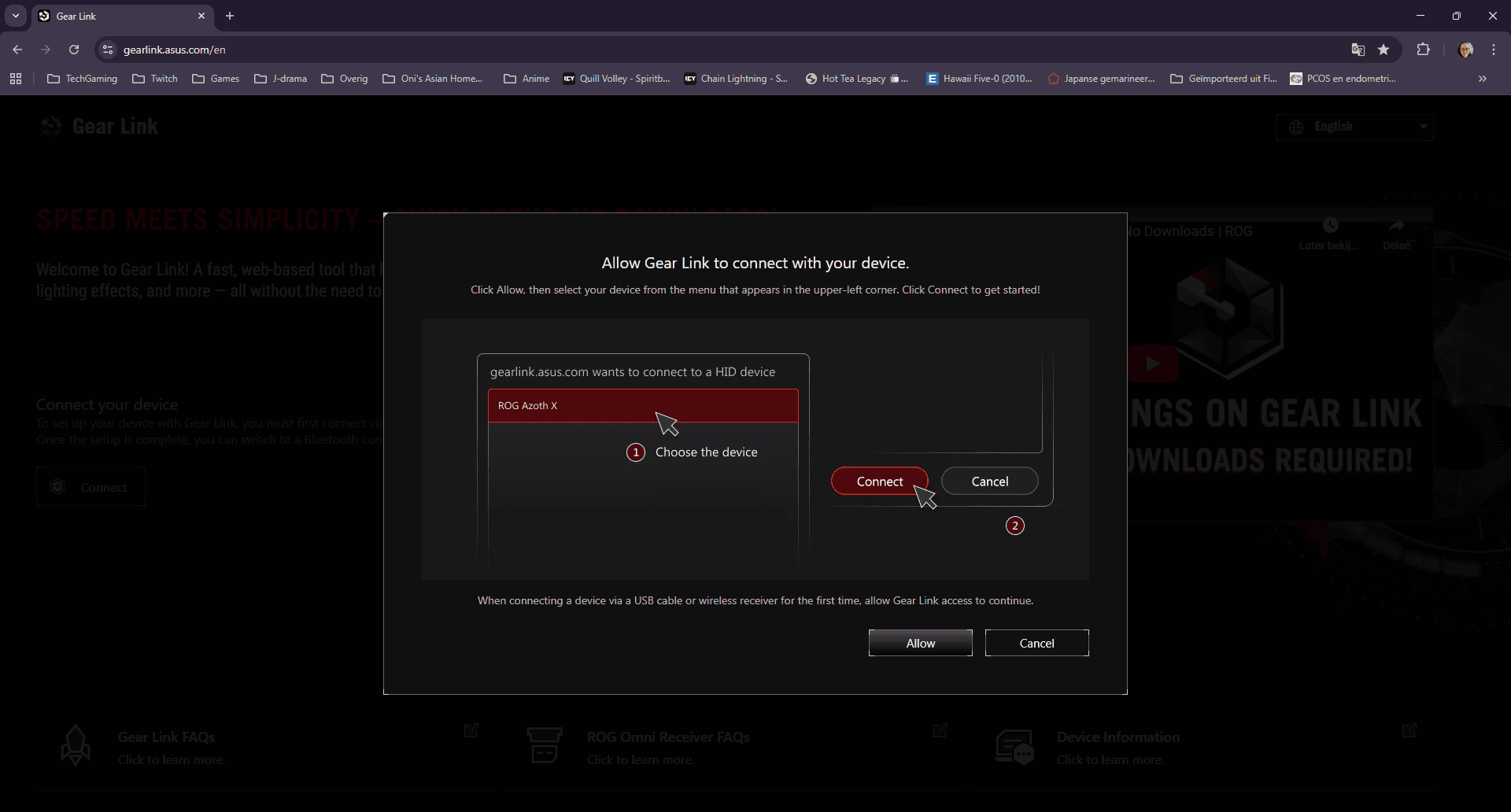The height and width of the screenshot is (812, 1511).
Task: Open the Hawaii Five-0 bookmark
Action: coord(980,79)
